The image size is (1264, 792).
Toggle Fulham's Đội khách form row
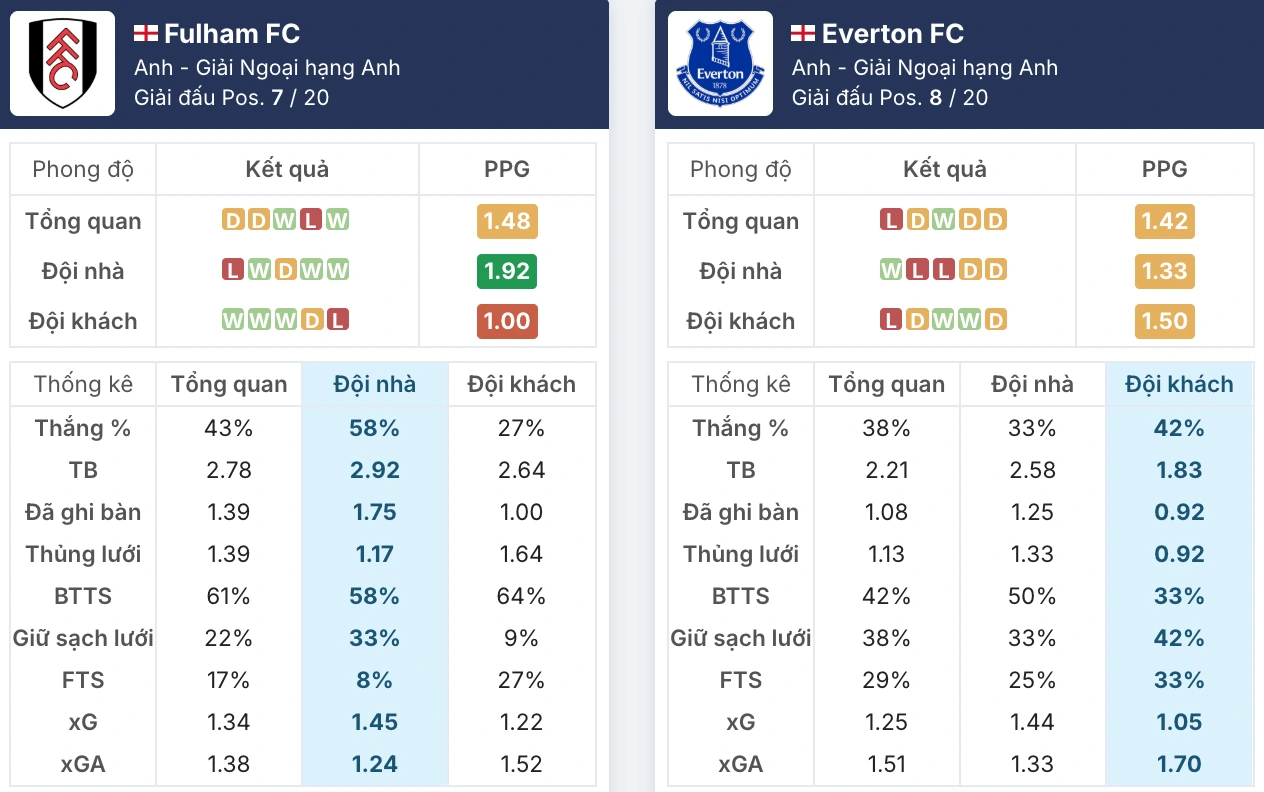[82, 321]
